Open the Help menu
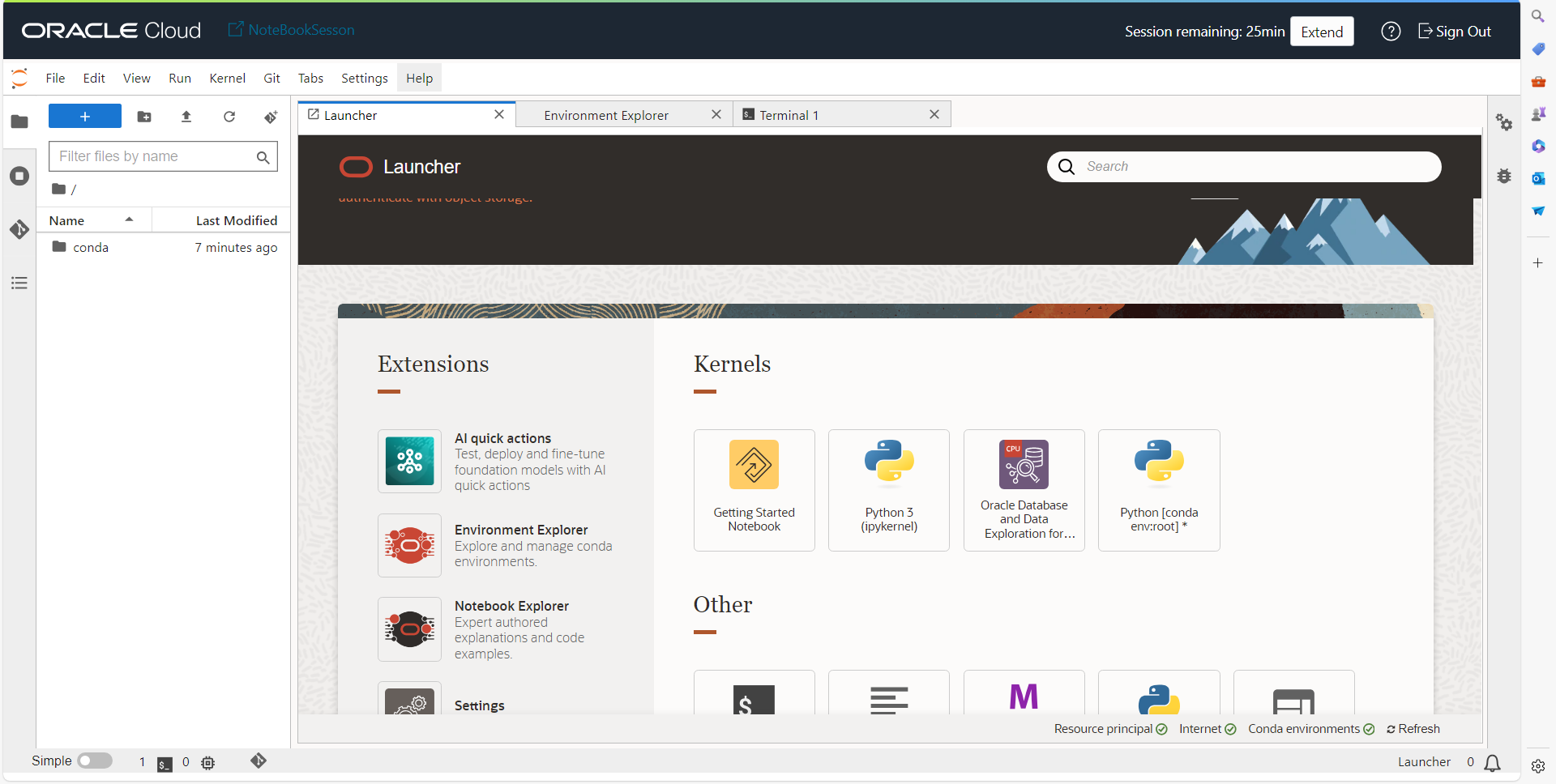Viewport: 1556px width, 784px height. click(x=419, y=79)
